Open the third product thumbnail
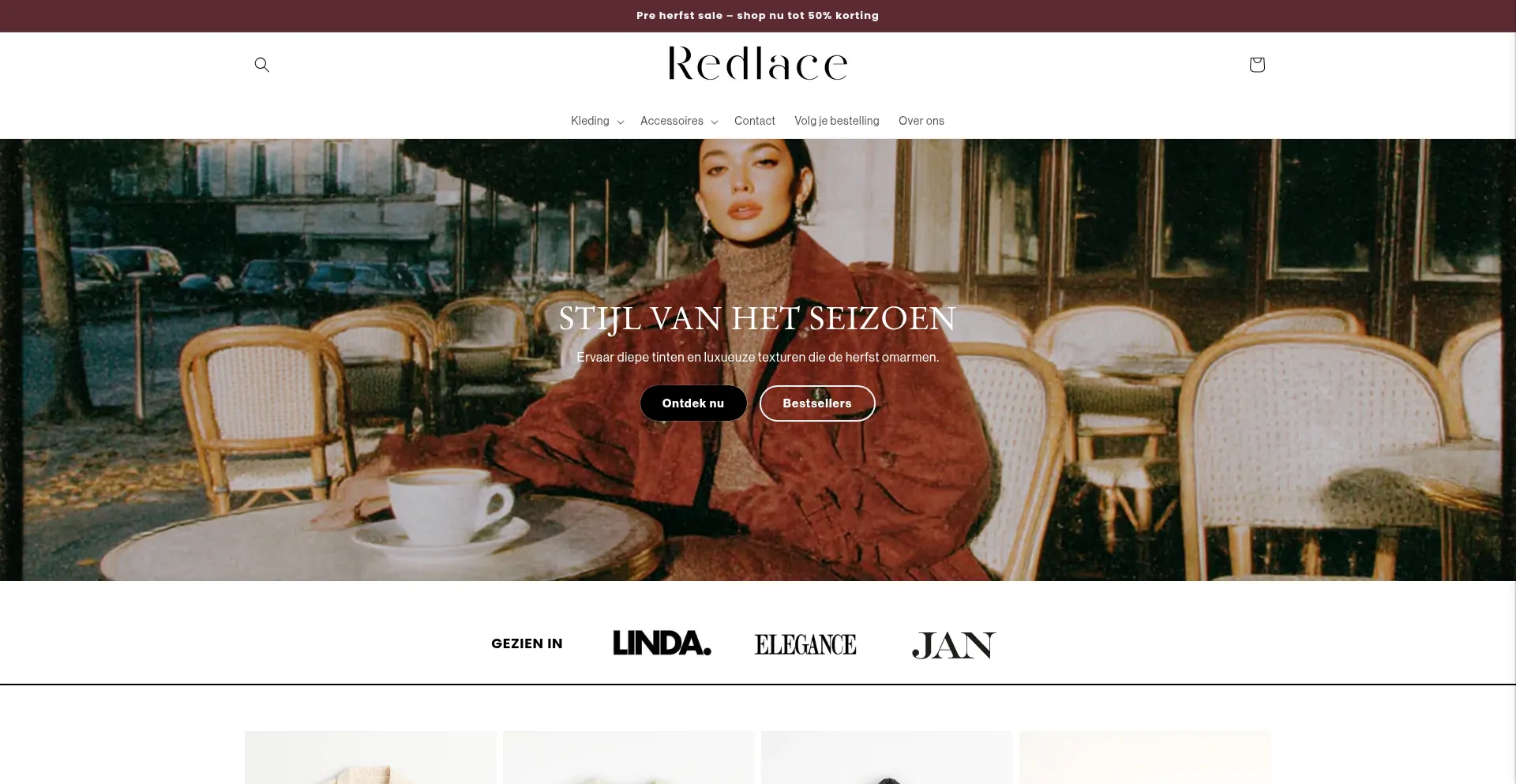Image resolution: width=1516 pixels, height=784 pixels. coord(887,758)
